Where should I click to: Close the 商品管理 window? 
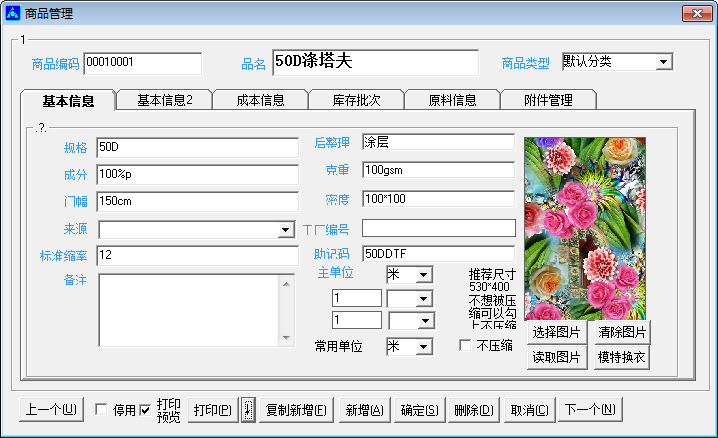(x=697, y=13)
